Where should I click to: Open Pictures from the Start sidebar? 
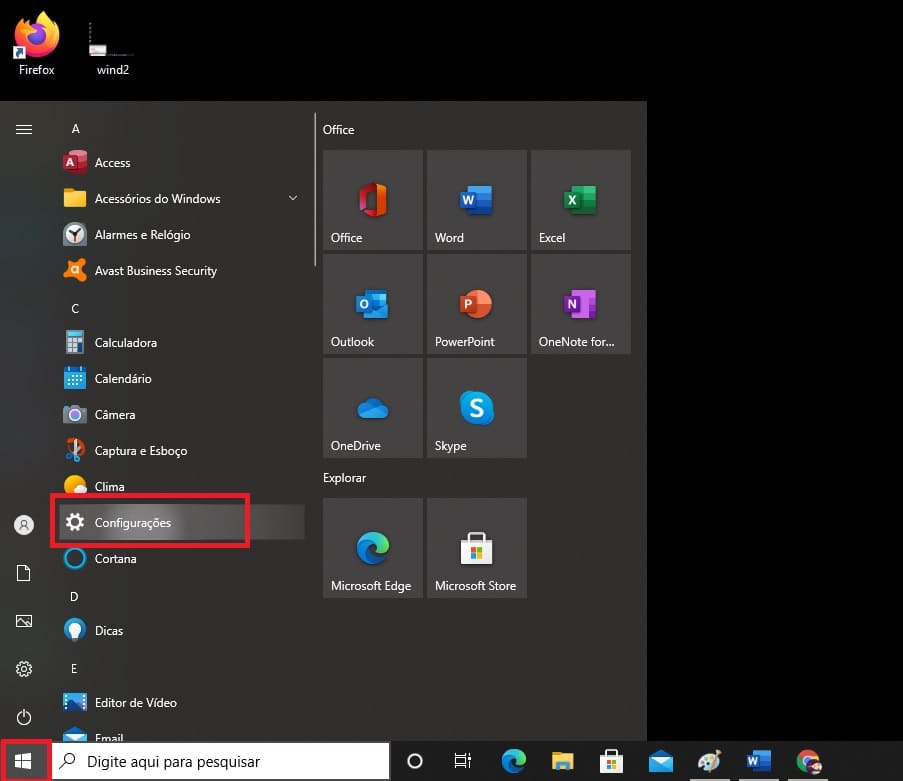tap(24, 621)
